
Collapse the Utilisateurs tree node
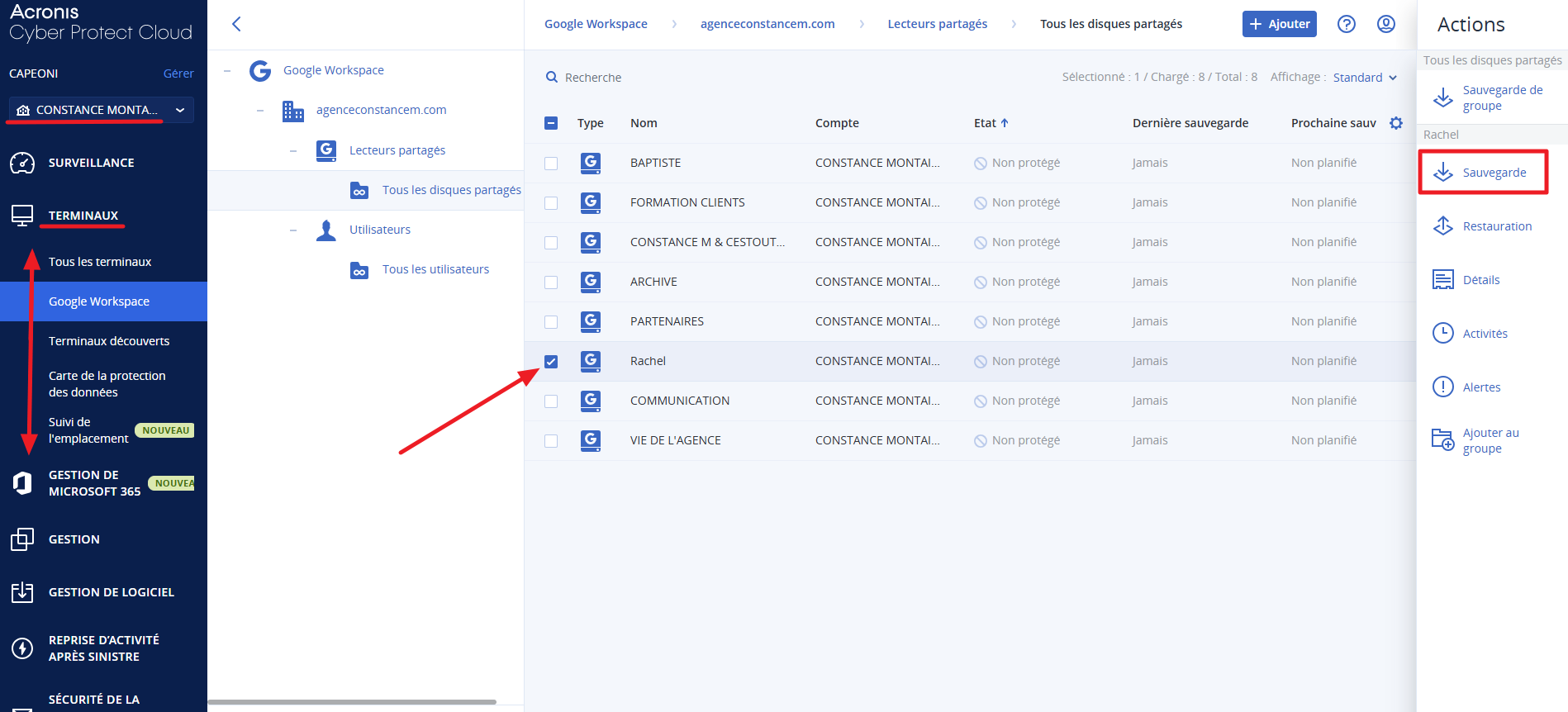[293, 230]
